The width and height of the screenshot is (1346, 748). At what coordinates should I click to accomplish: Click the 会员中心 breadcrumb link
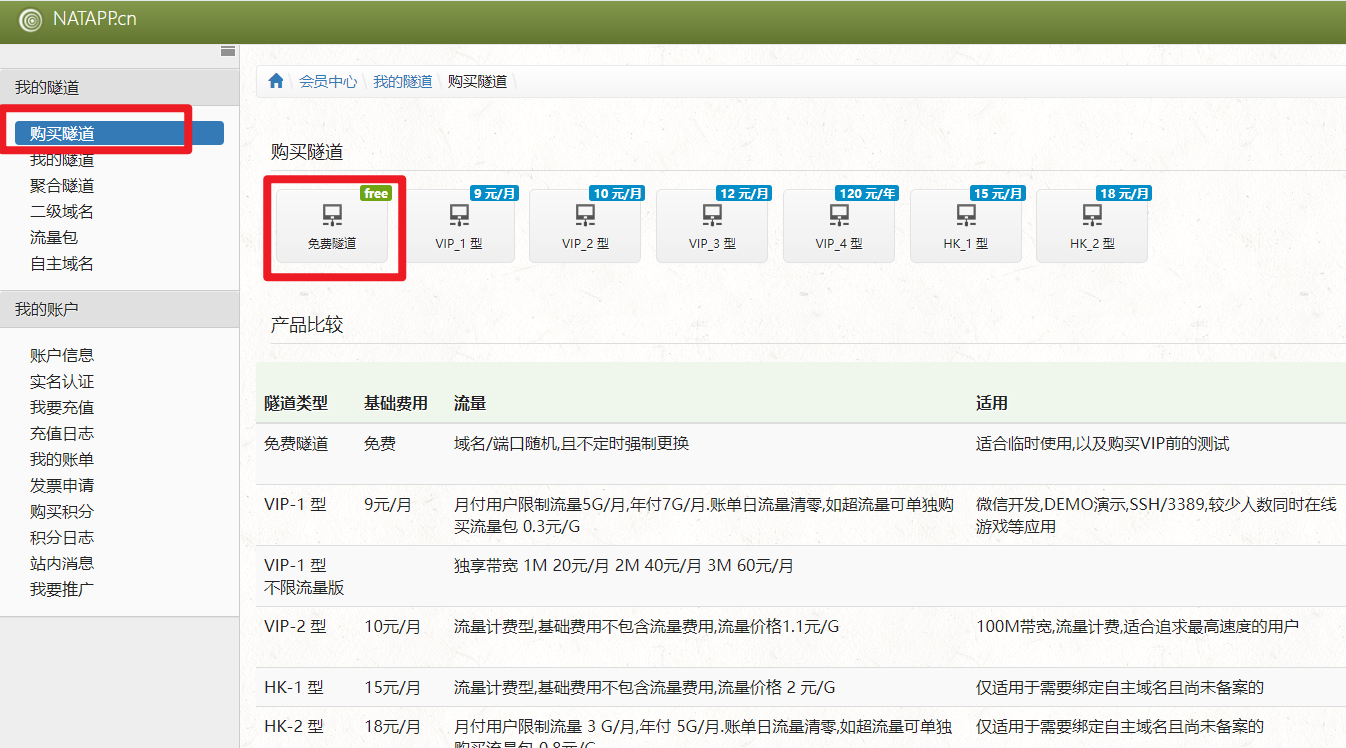tap(328, 82)
